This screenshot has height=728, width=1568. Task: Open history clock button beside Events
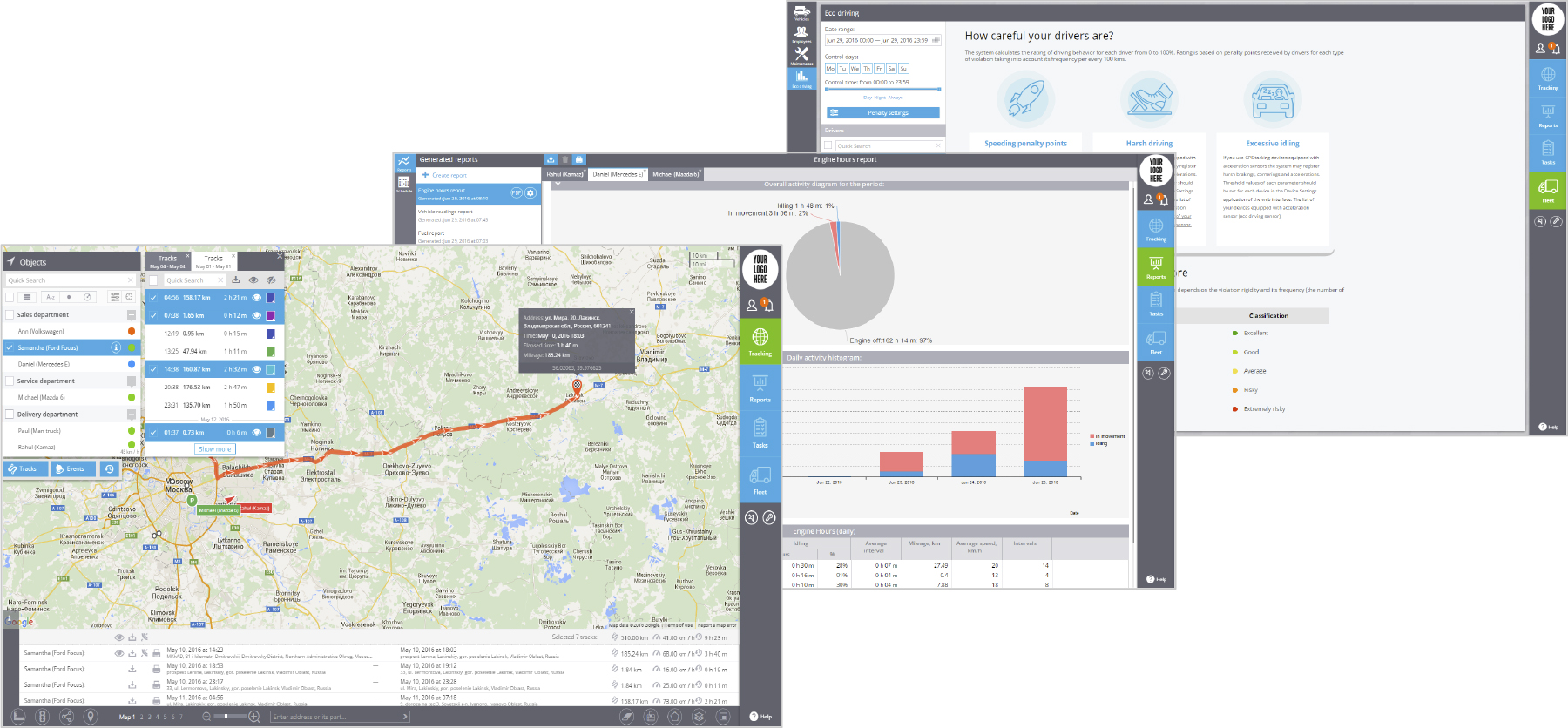[x=109, y=468]
